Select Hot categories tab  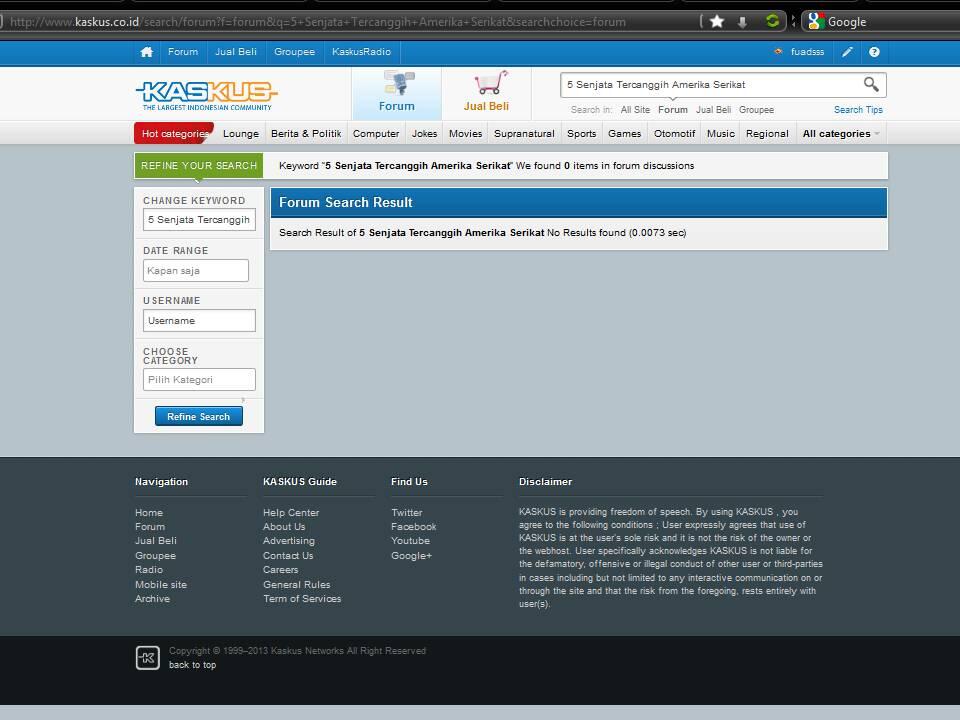pos(174,133)
